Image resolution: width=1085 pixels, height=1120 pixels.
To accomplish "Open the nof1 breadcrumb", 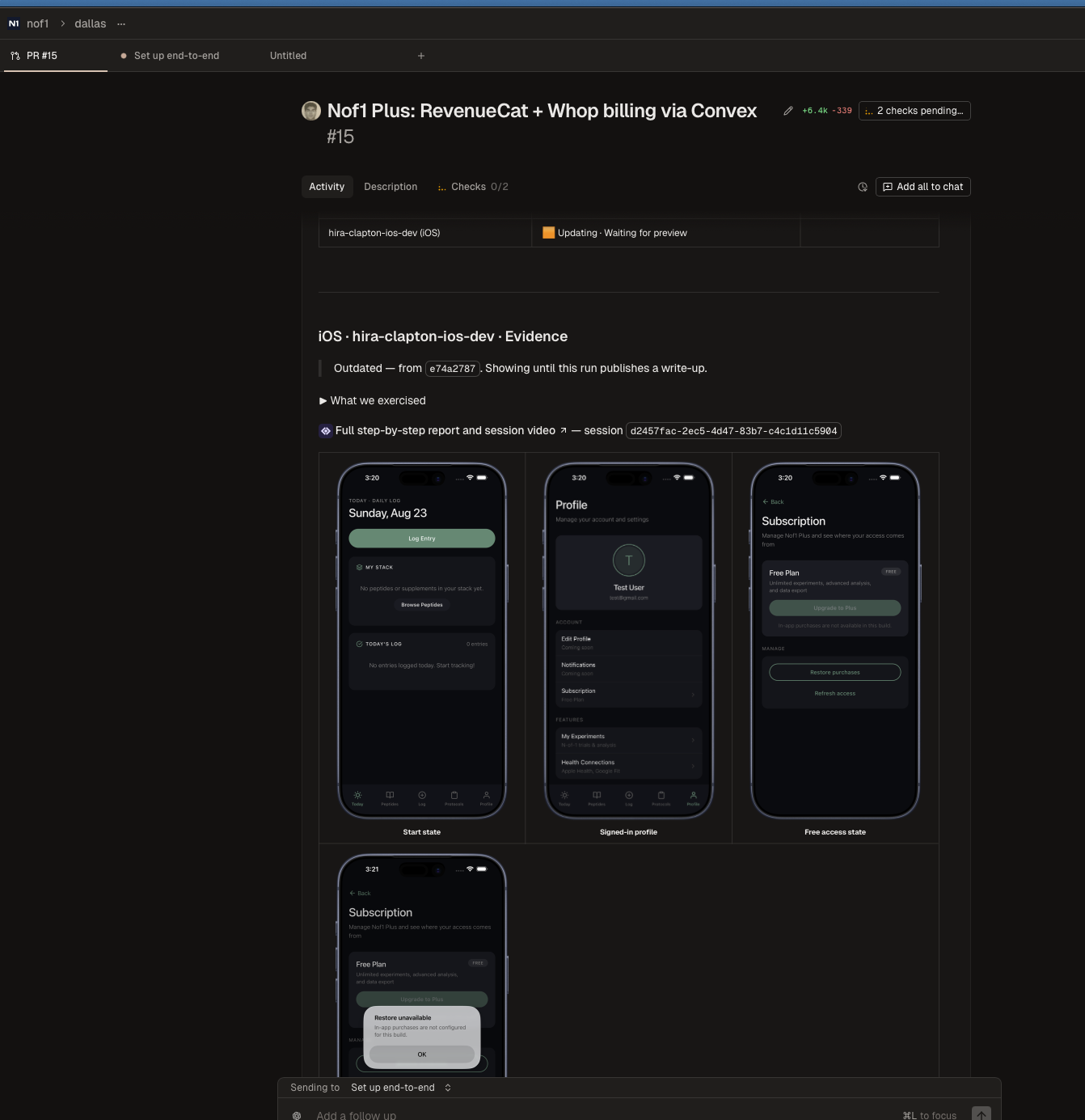I will pyautogui.click(x=37, y=24).
